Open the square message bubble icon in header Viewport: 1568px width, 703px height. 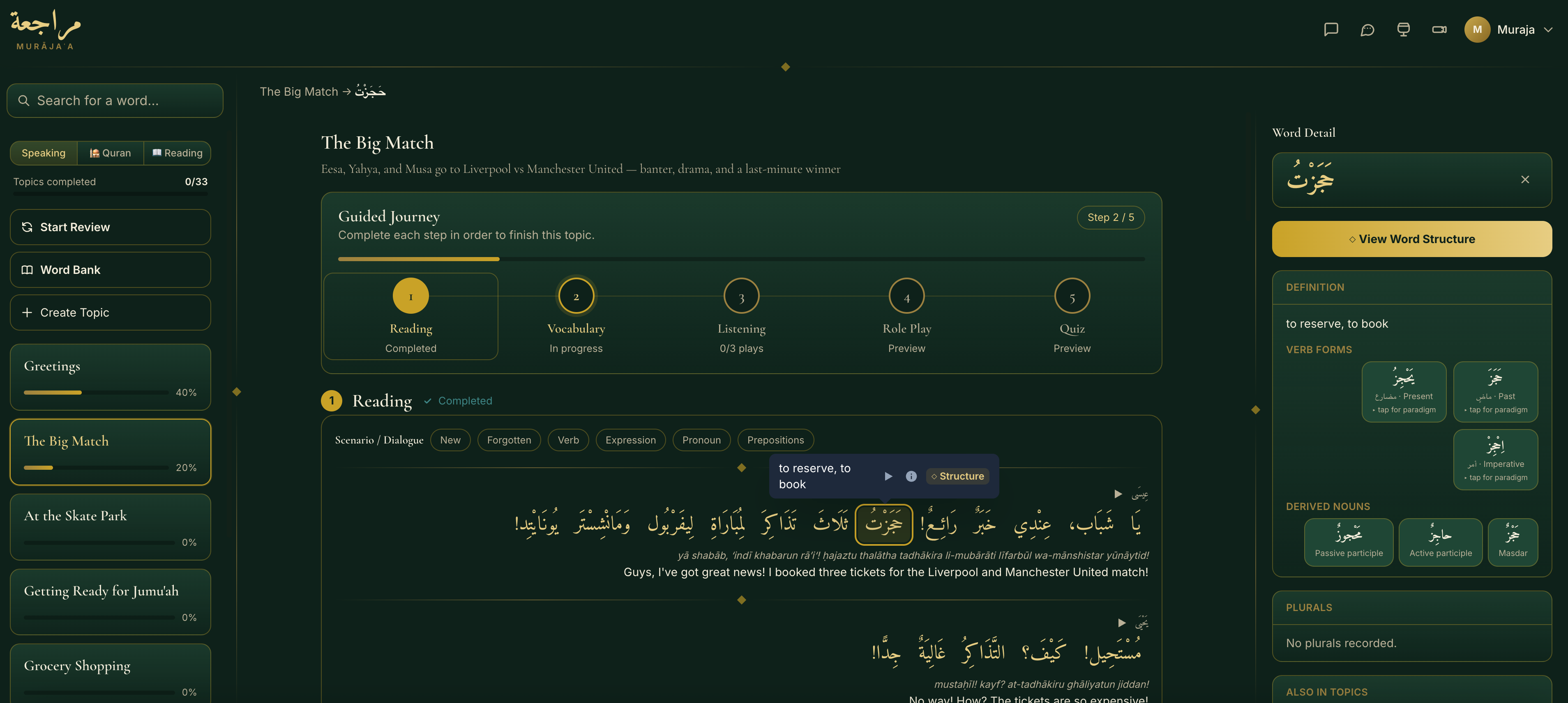(x=1330, y=29)
